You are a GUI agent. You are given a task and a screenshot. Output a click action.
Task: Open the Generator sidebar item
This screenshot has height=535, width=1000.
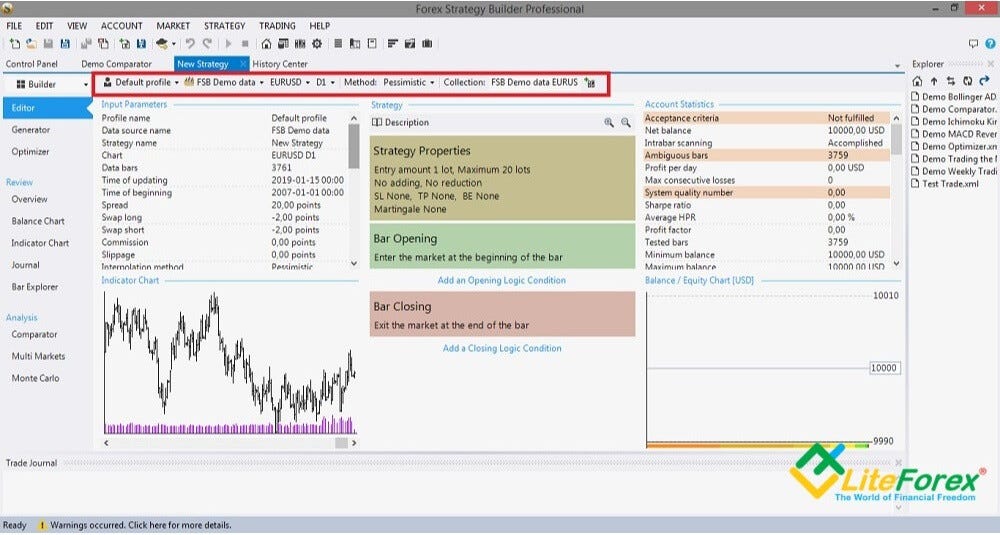click(x=31, y=129)
